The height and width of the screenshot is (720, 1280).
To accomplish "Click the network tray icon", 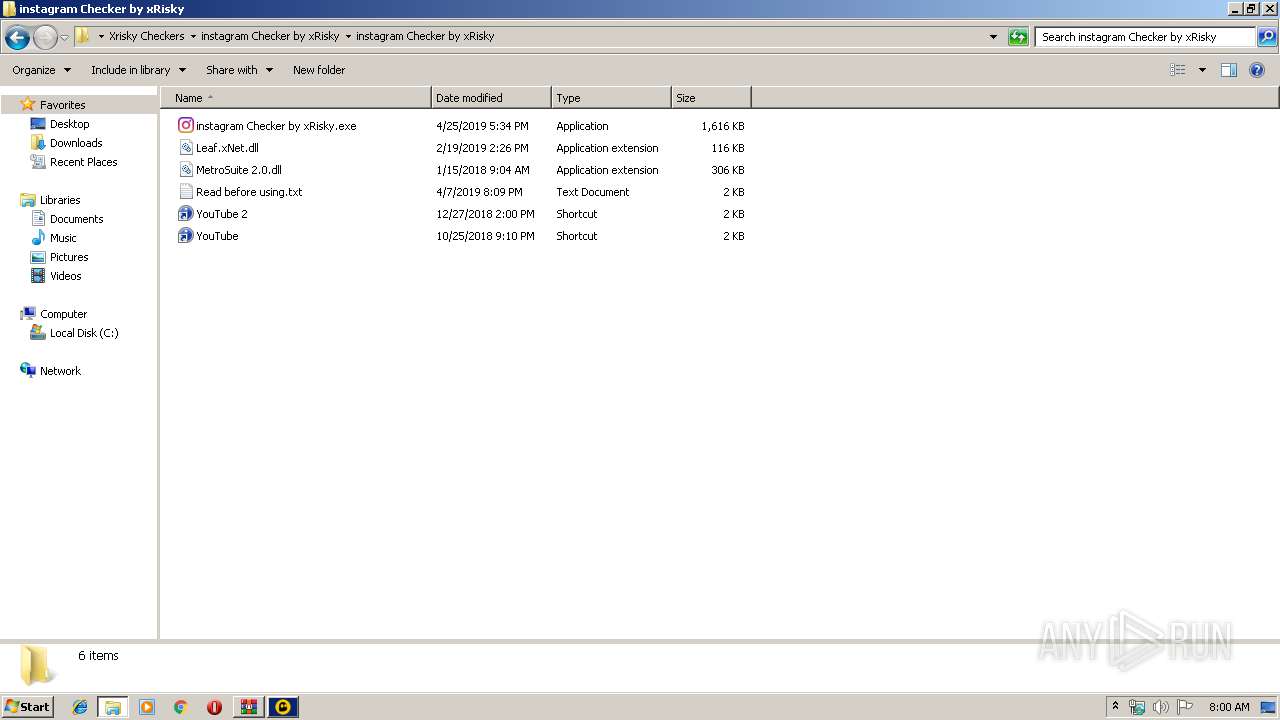I will [1137, 707].
